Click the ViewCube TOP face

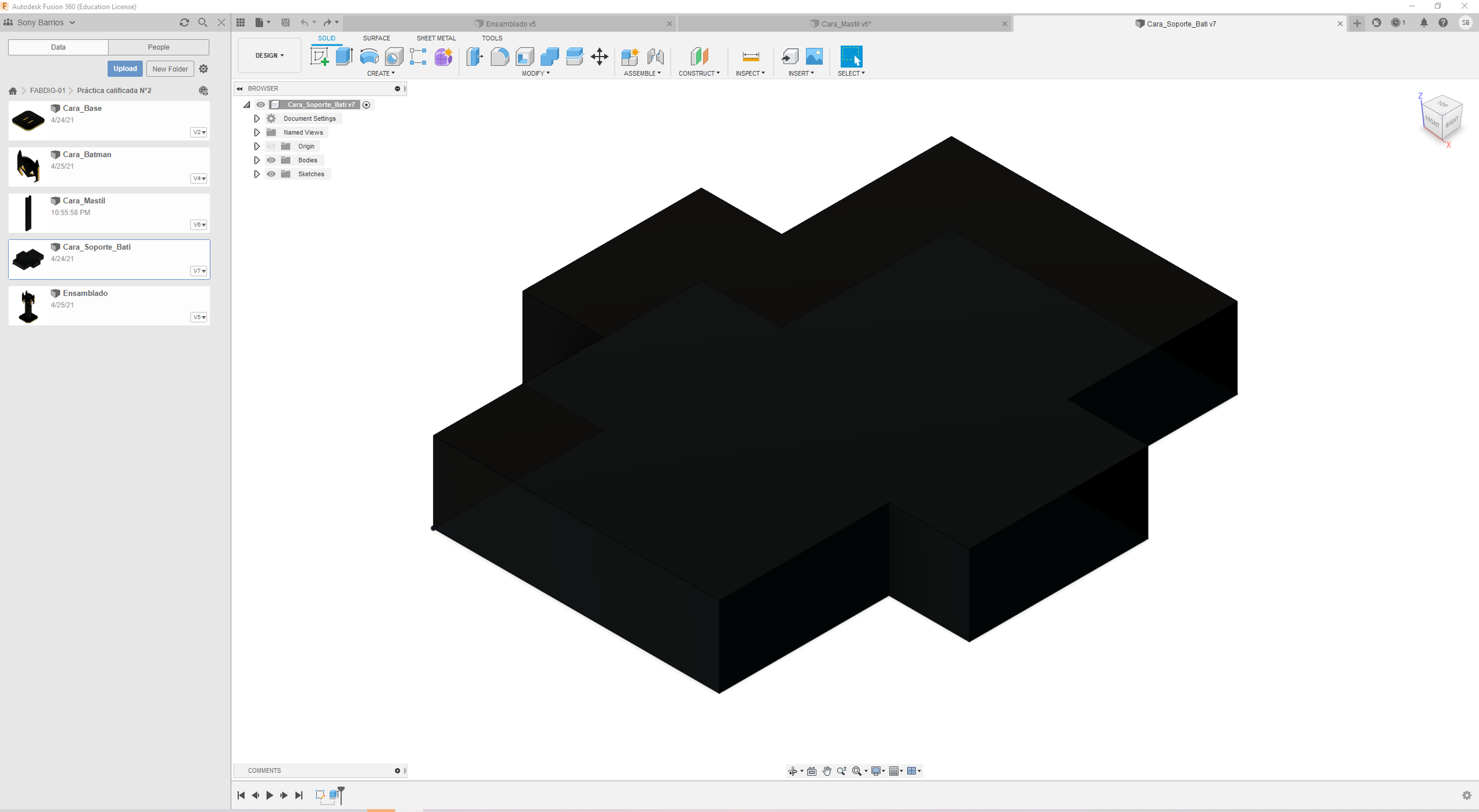pos(1442,104)
